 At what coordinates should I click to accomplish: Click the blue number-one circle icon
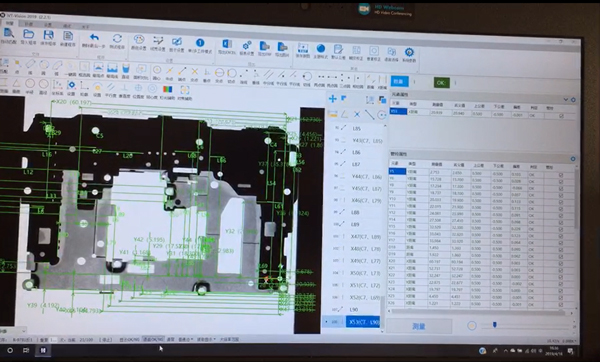[200, 42]
